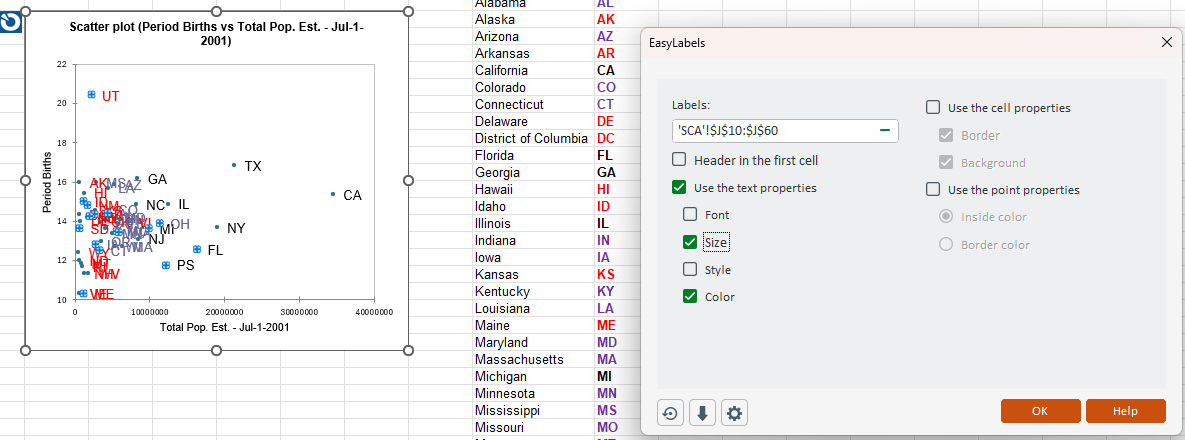The height and width of the screenshot is (440, 1185).
Task: Check the Style option
Action: (690, 269)
